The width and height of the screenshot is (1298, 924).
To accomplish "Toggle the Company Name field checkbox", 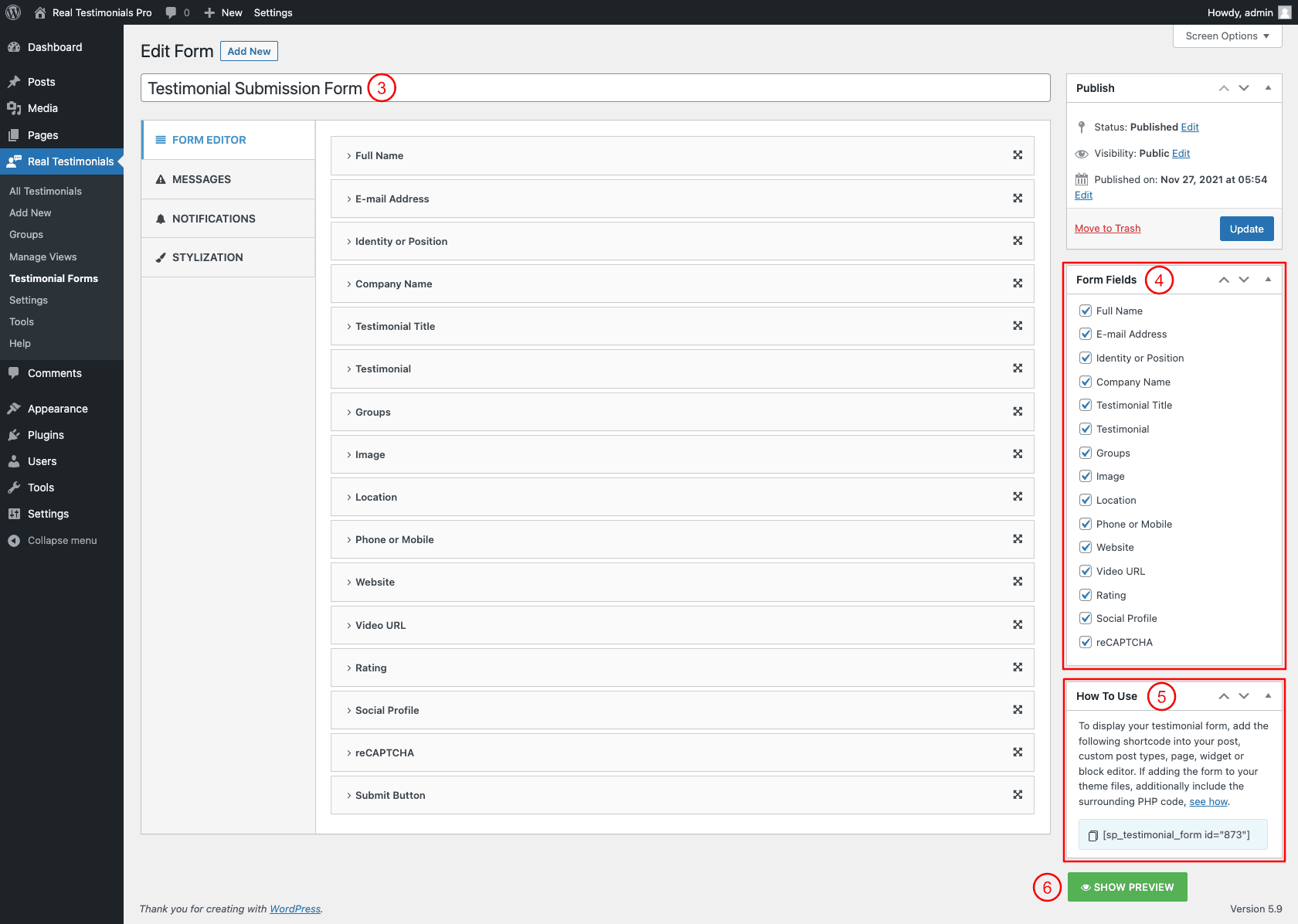I will pyautogui.click(x=1086, y=382).
